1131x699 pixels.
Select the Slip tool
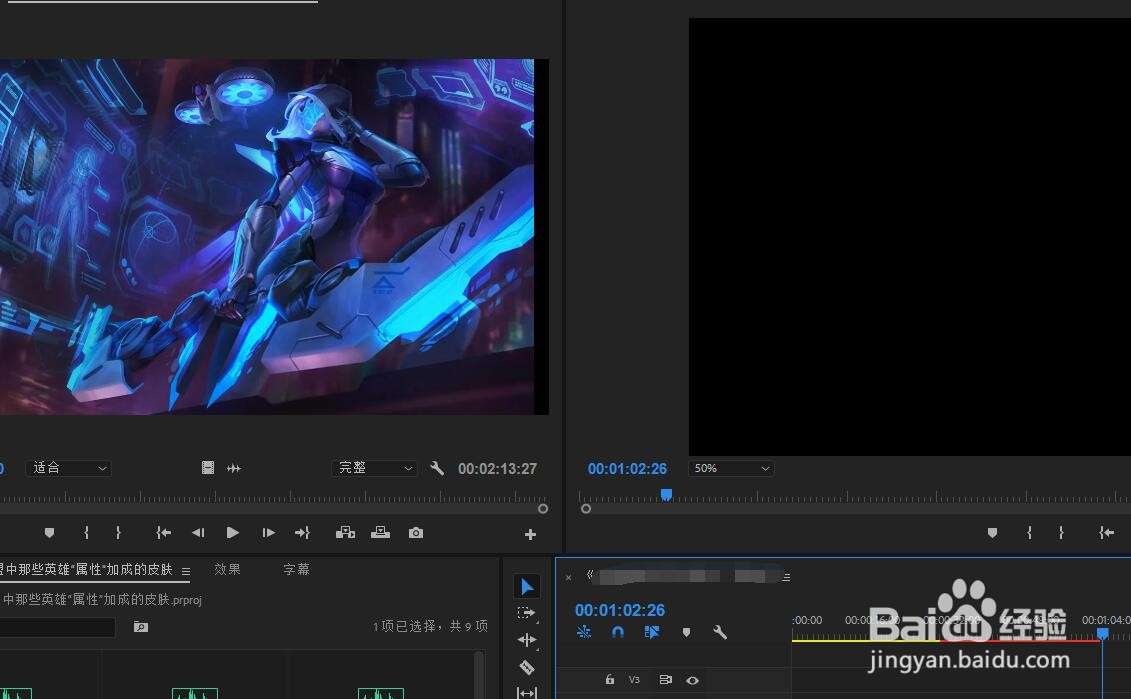click(527, 693)
